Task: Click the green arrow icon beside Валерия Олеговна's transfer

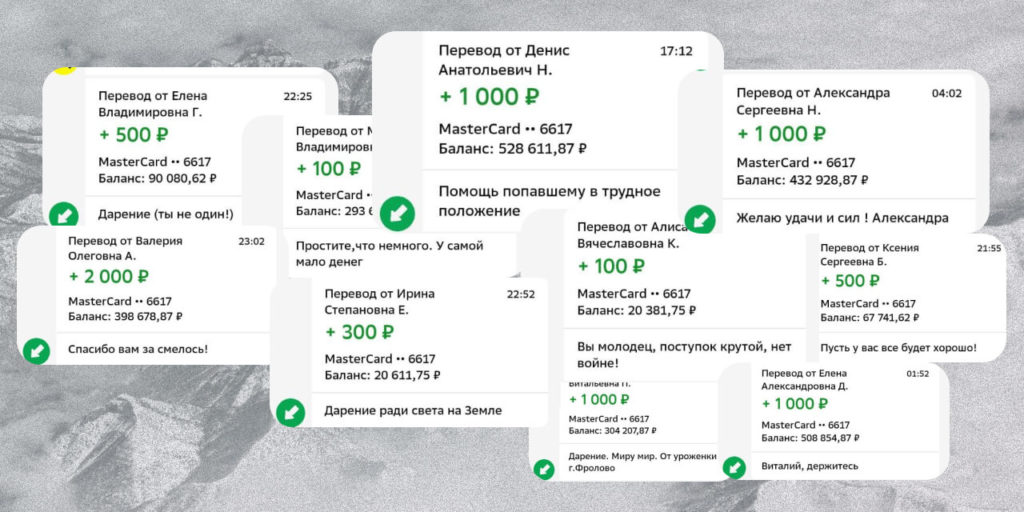Action: [37, 350]
